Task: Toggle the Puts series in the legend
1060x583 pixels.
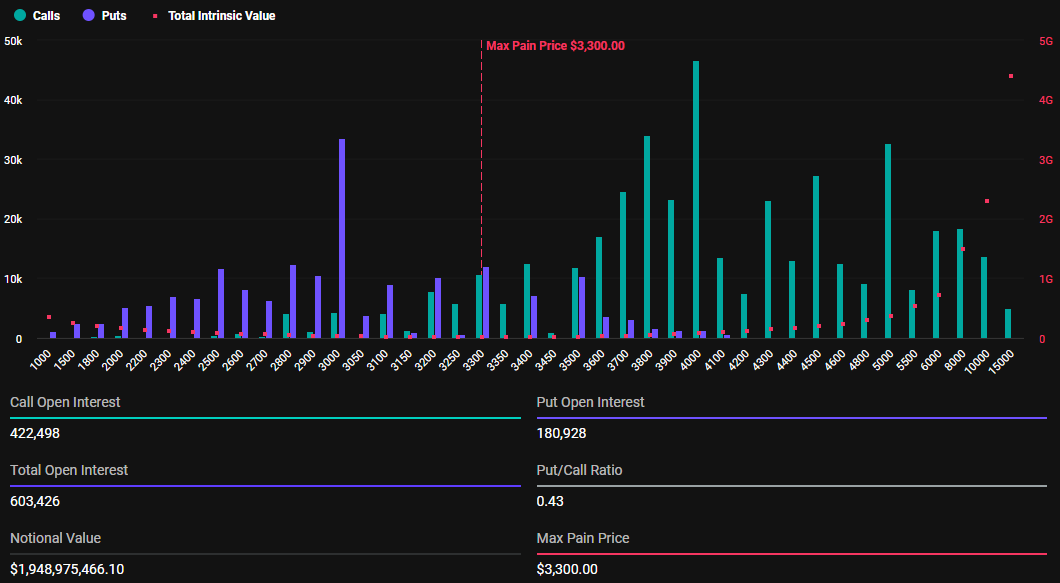Action: click(x=104, y=16)
